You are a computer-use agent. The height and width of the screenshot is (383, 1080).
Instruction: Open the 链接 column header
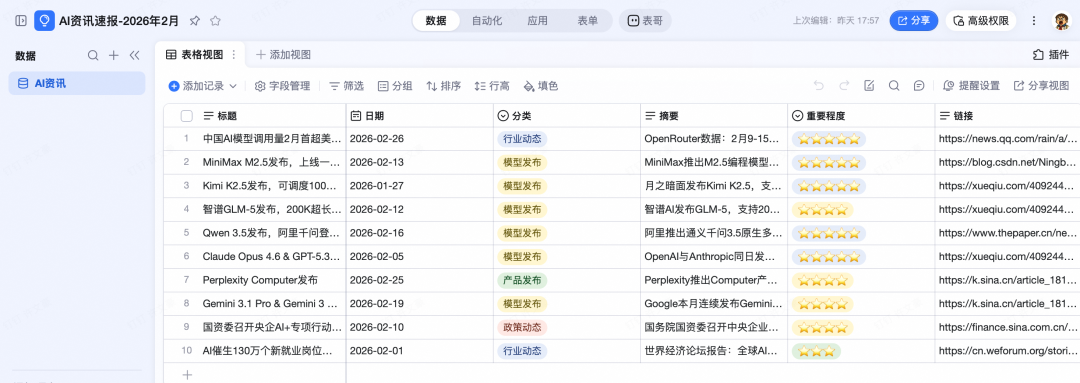click(1007, 116)
